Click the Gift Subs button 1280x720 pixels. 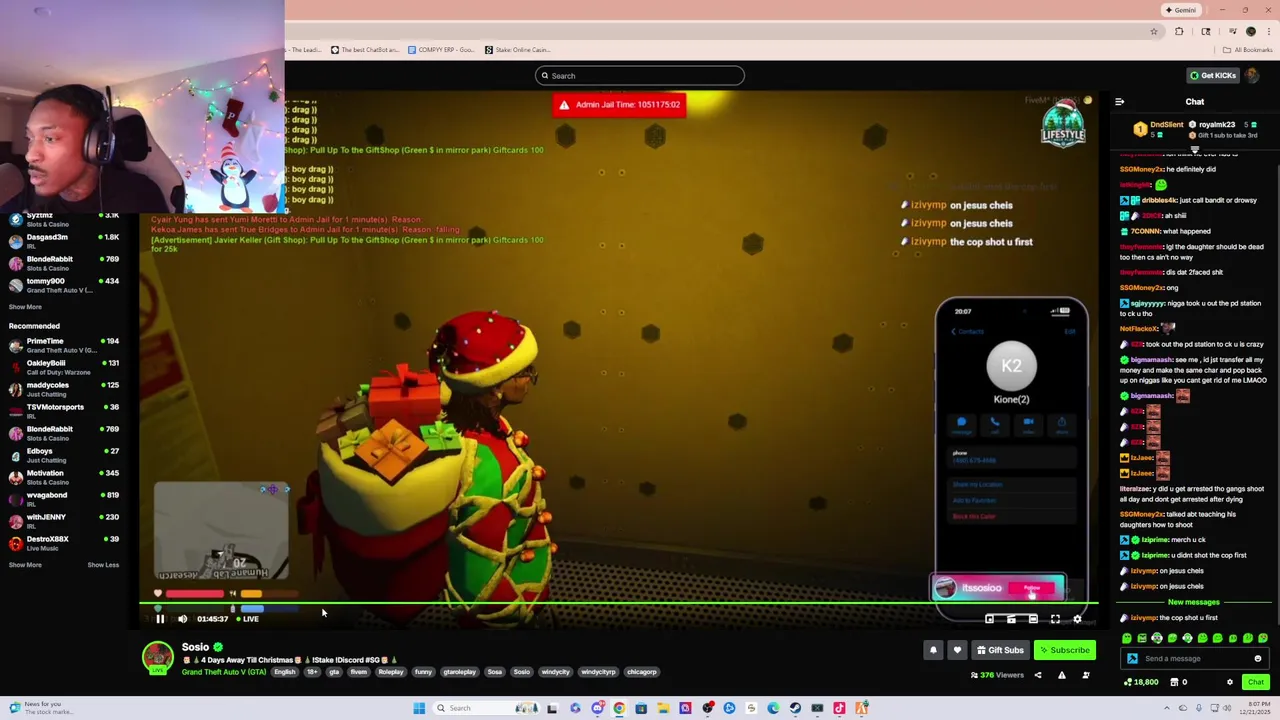click(1000, 650)
